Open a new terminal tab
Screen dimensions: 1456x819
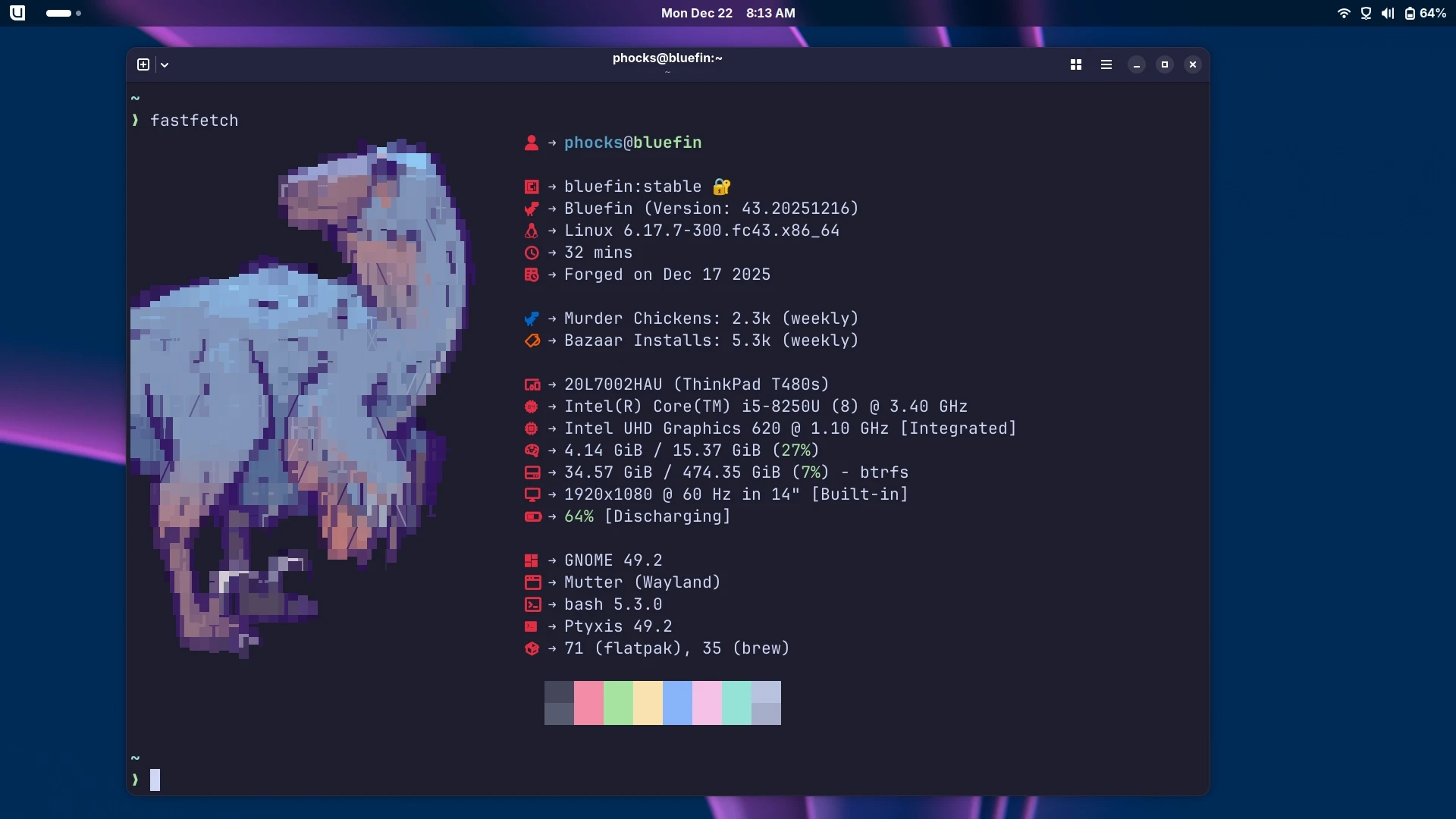point(143,64)
